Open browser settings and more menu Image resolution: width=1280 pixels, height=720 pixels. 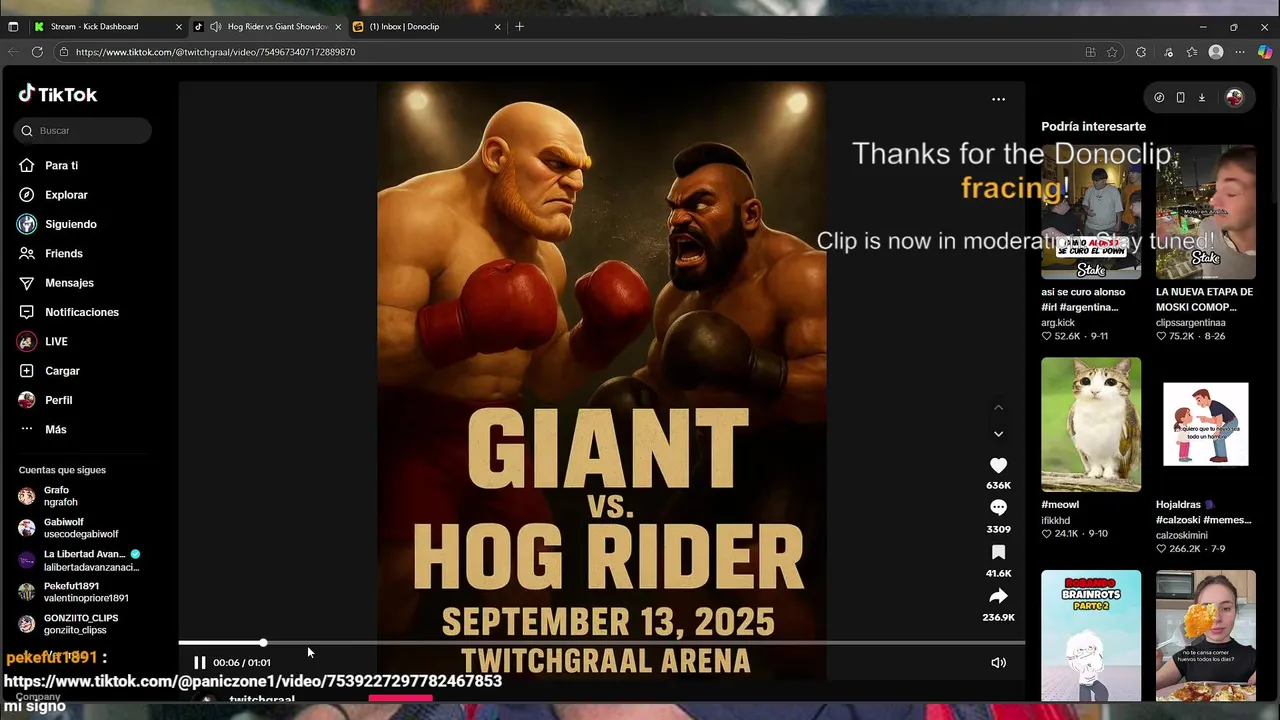[x=1240, y=52]
